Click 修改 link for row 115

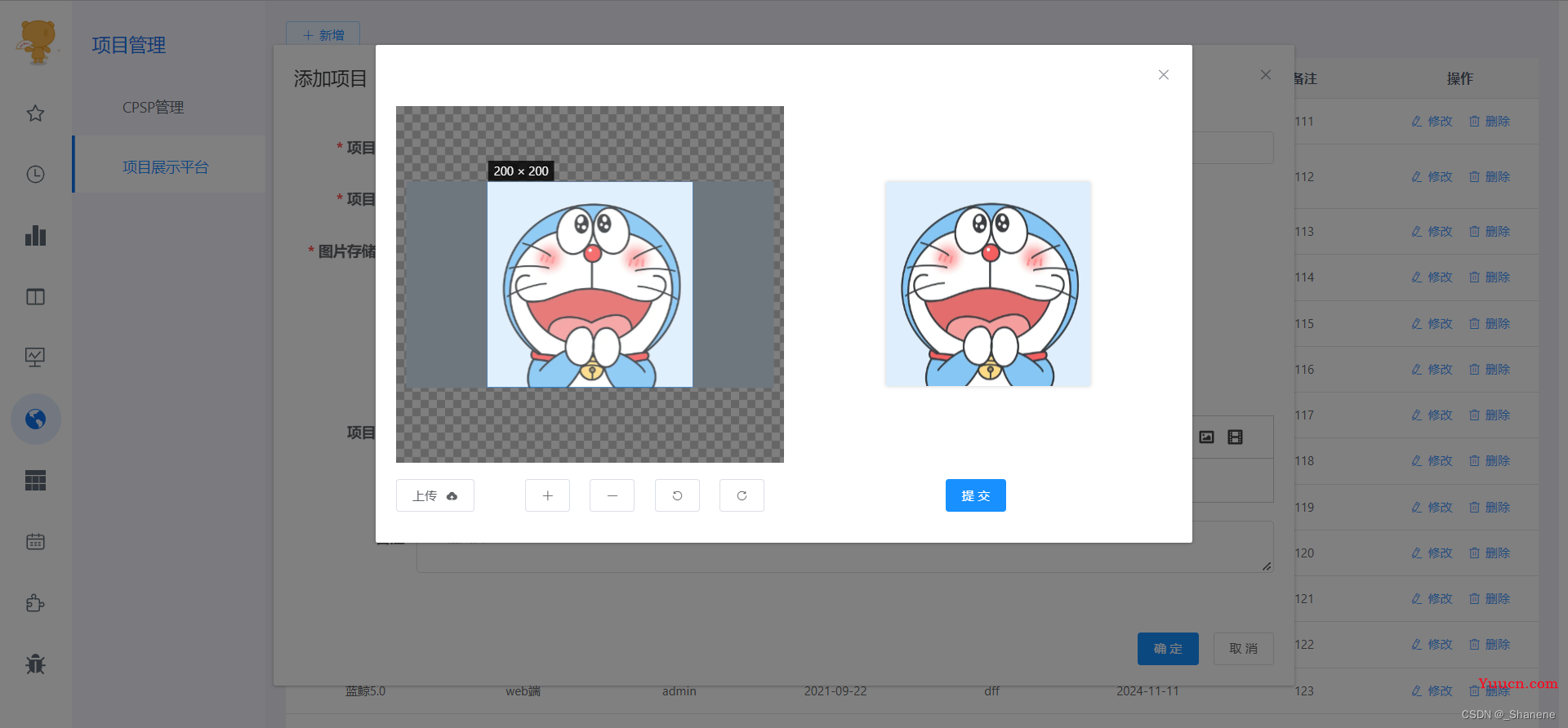1432,323
